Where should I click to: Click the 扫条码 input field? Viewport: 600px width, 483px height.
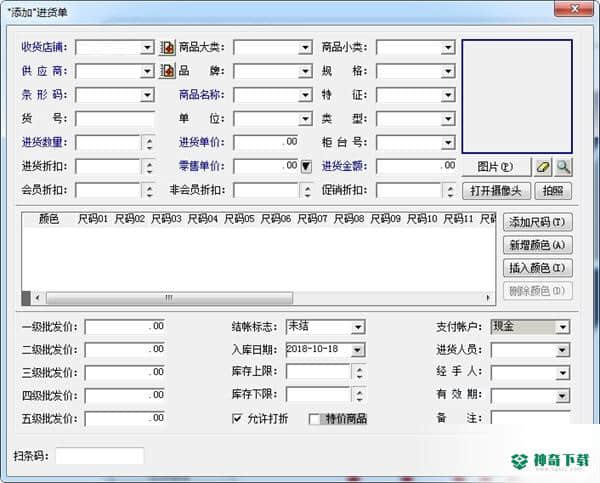pyautogui.click(x=100, y=456)
